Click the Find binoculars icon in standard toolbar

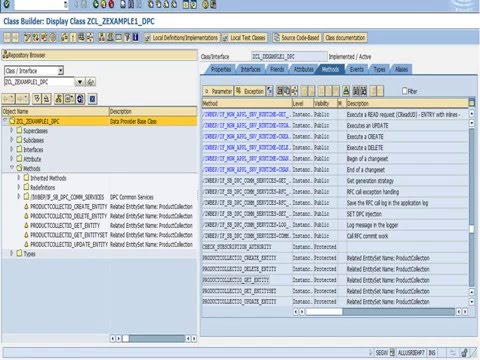pos(131,4)
